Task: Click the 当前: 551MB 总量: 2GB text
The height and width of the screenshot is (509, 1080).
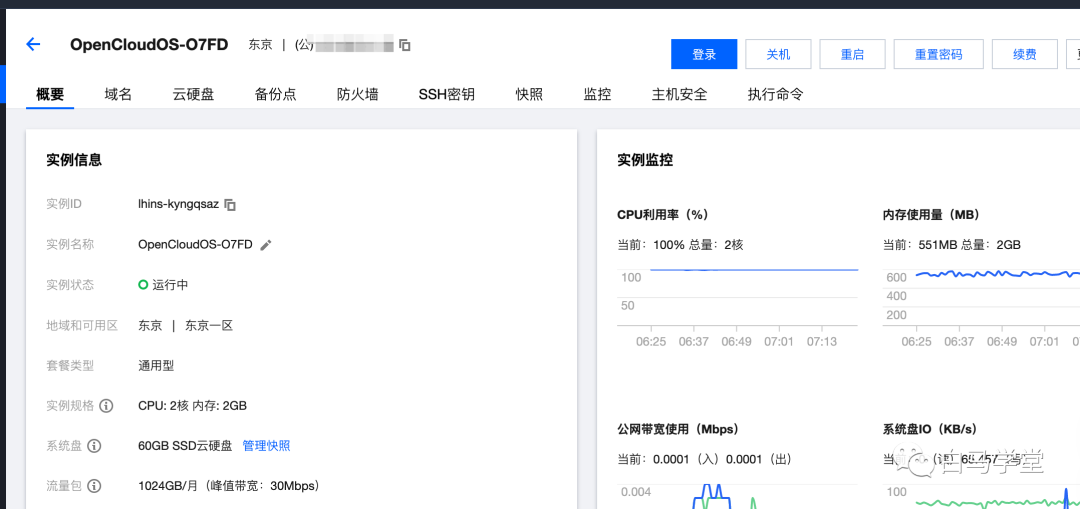Action: tap(952, 245)
